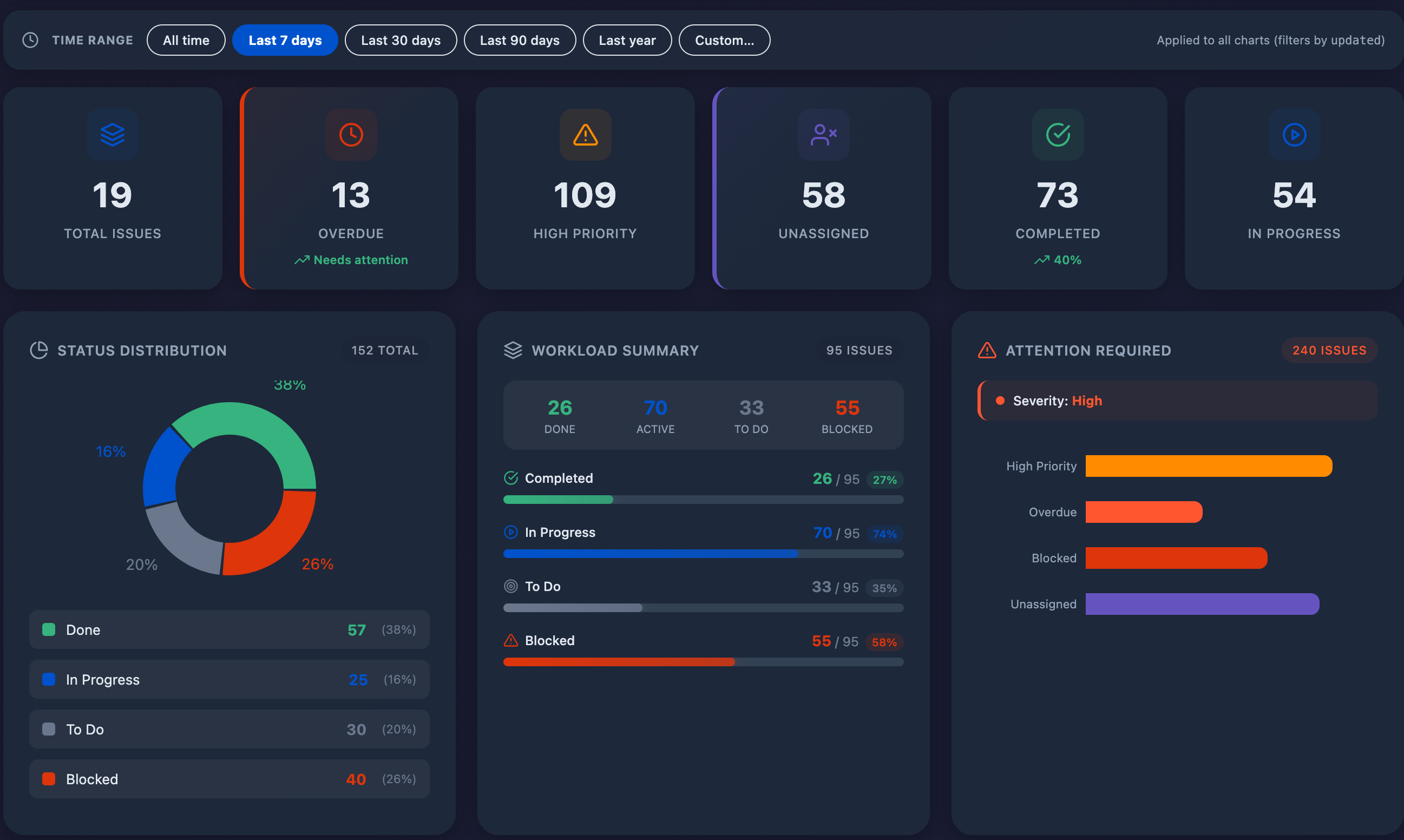
Task: Open the 109 High Priority count
Action: [x=585, y=195]
